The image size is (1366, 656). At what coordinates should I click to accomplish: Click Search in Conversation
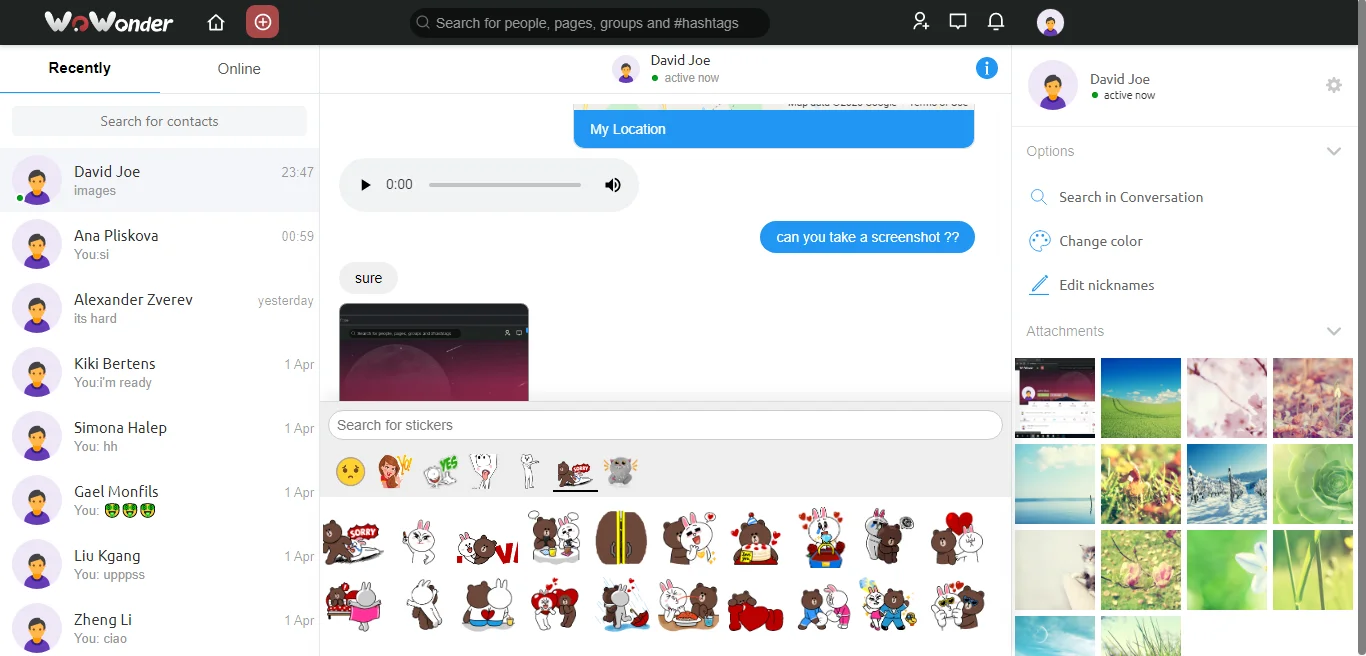coord(1131,197)
